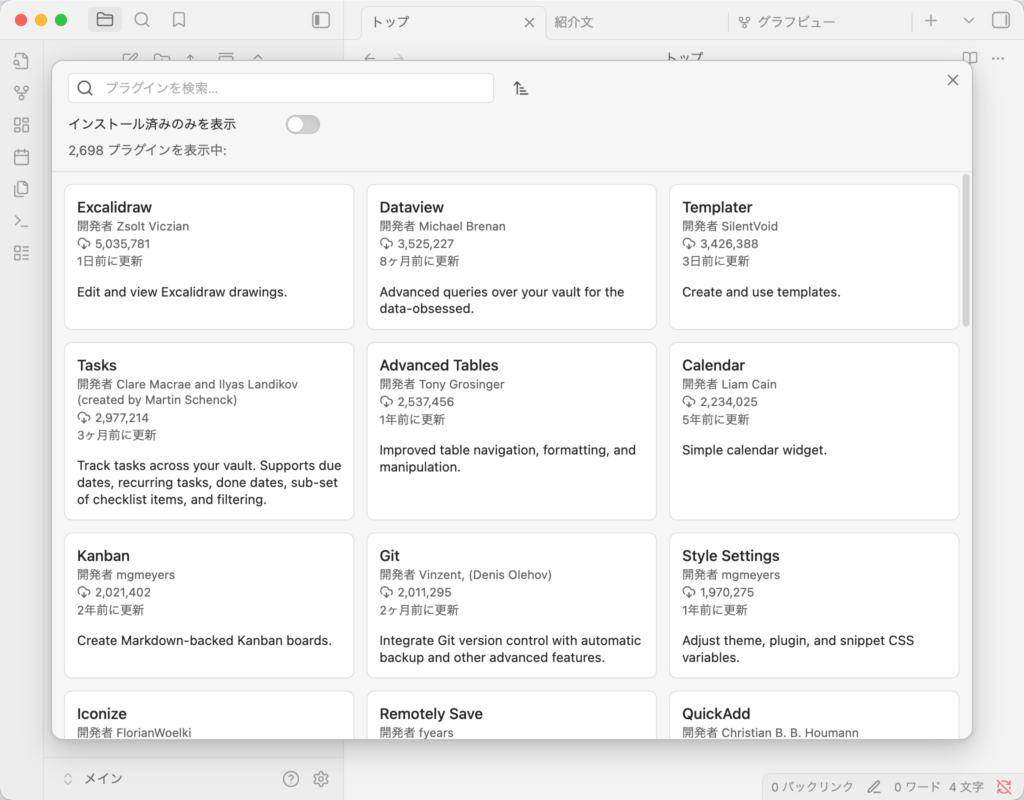
Task: Open the sync status icon in the status bar
Action: click(1004, 787)
